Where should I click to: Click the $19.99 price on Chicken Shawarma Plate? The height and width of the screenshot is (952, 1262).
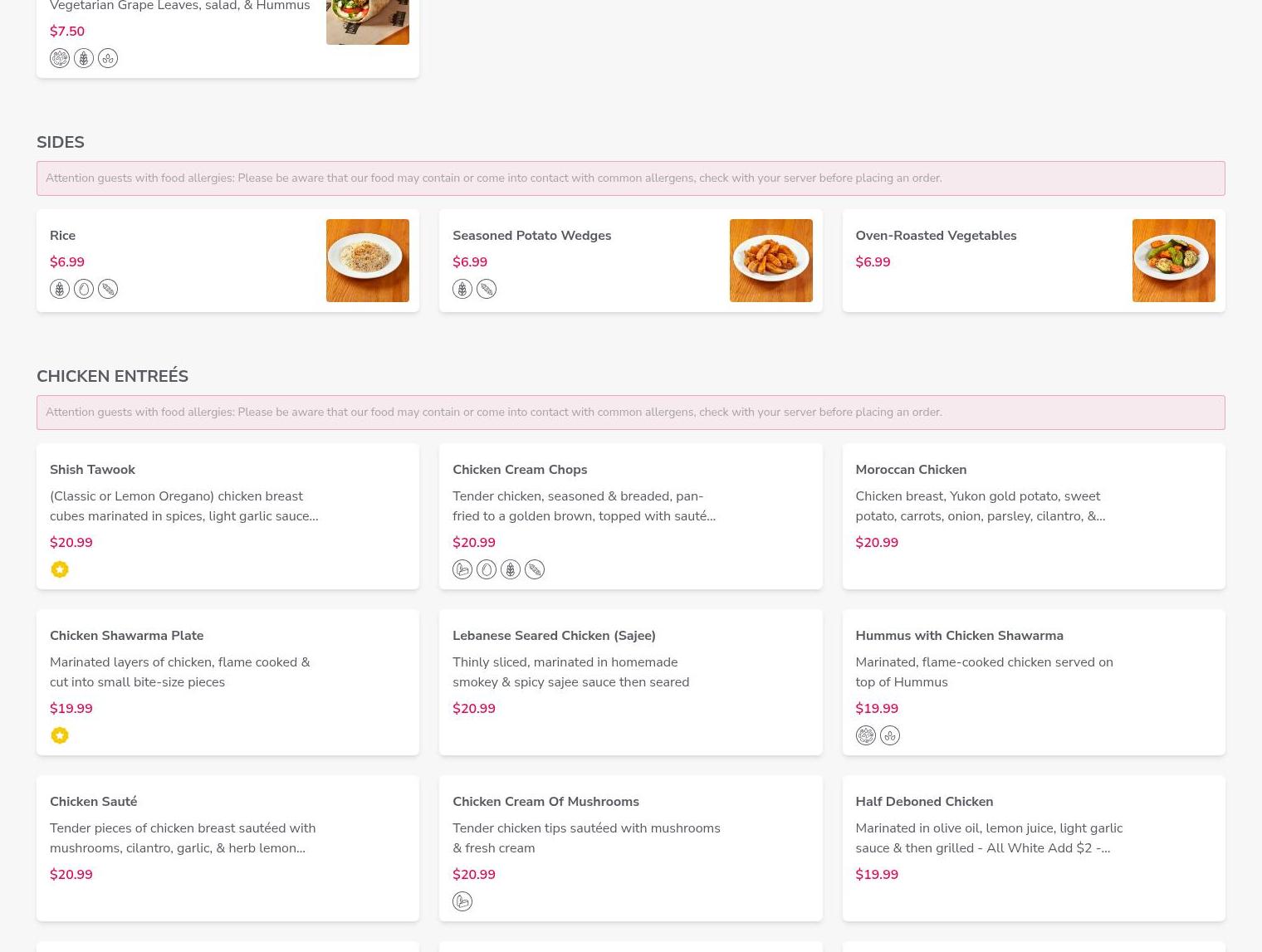pos(71,709)
